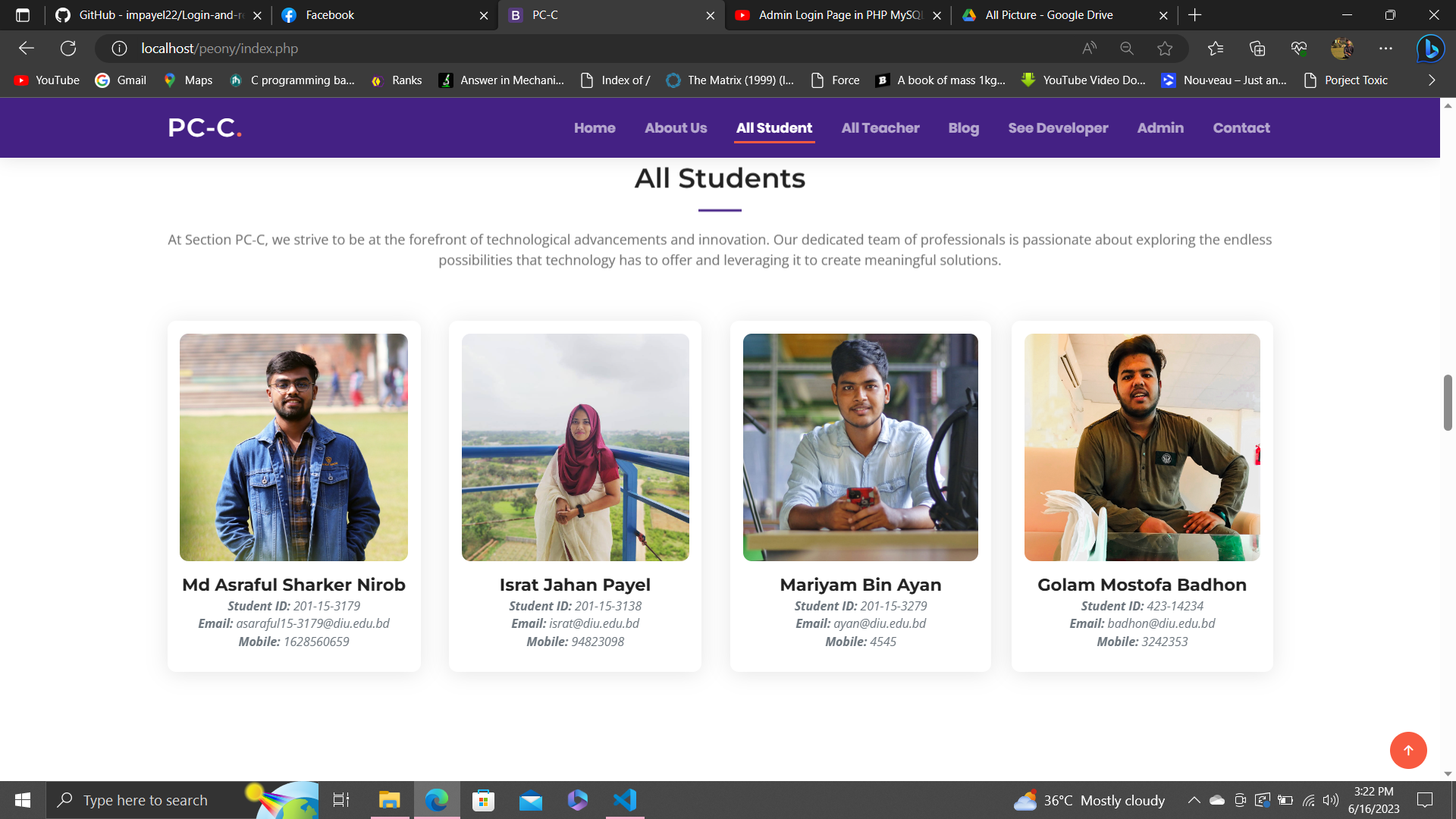Open Edge settings and more menu
This screenshot has height=819, width=1456.
(1385, 49)
